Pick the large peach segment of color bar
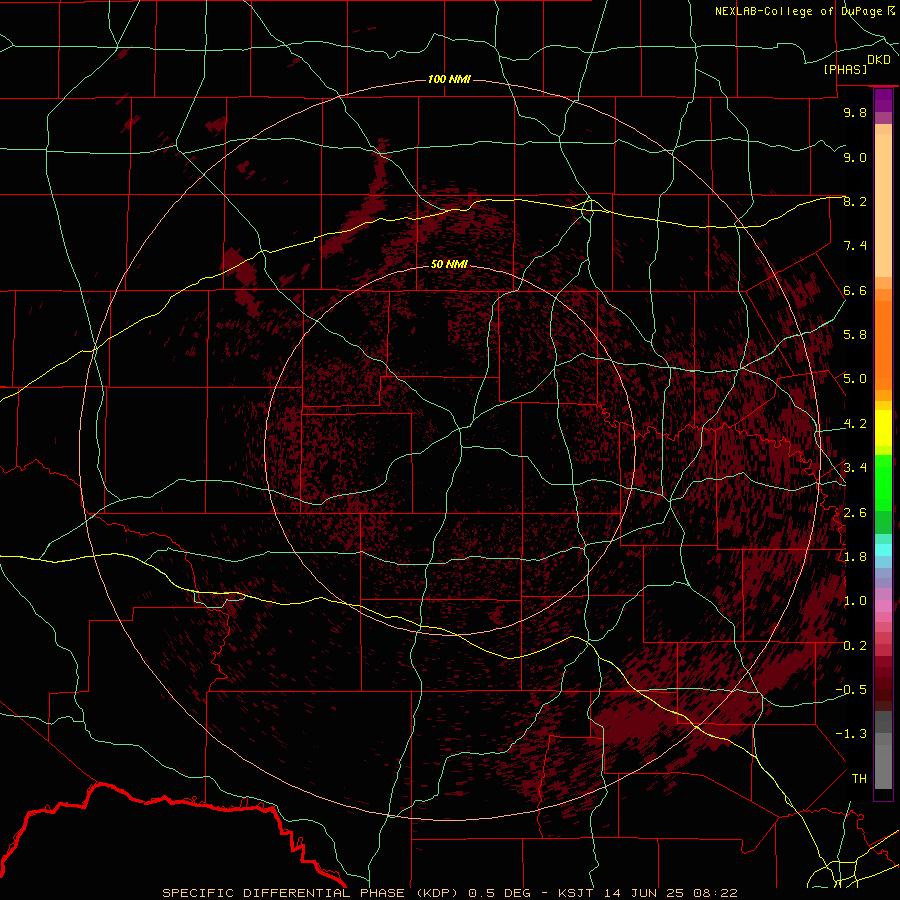 [x=883, y=205]
